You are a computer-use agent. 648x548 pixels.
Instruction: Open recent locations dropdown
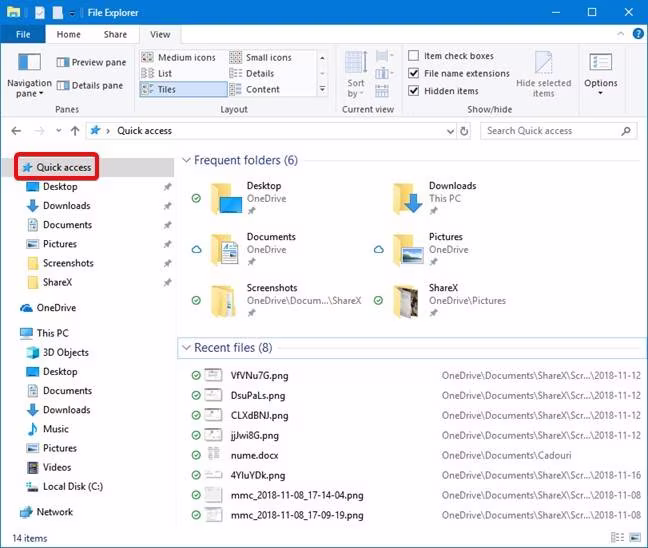click(x=59, y=131)
